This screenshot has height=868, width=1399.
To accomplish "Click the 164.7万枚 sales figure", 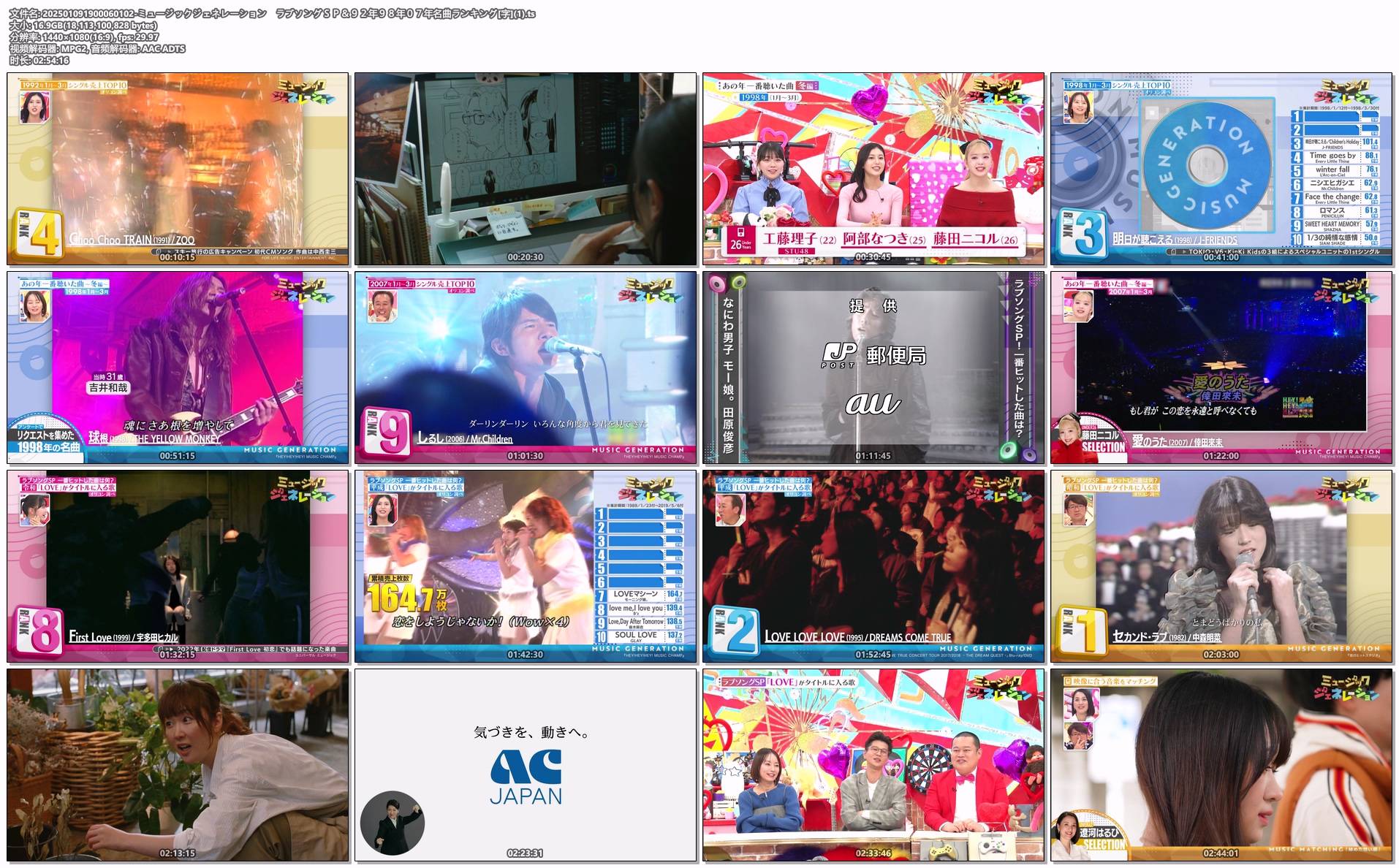I will click(407, 599).
